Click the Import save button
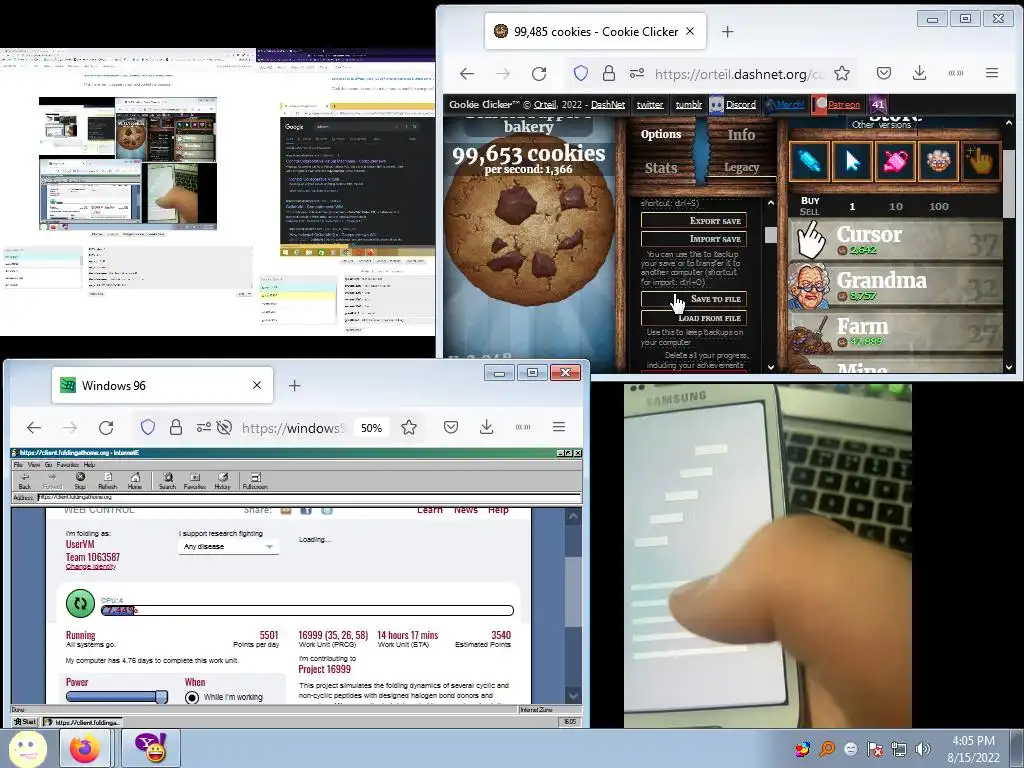 [694, 239]
